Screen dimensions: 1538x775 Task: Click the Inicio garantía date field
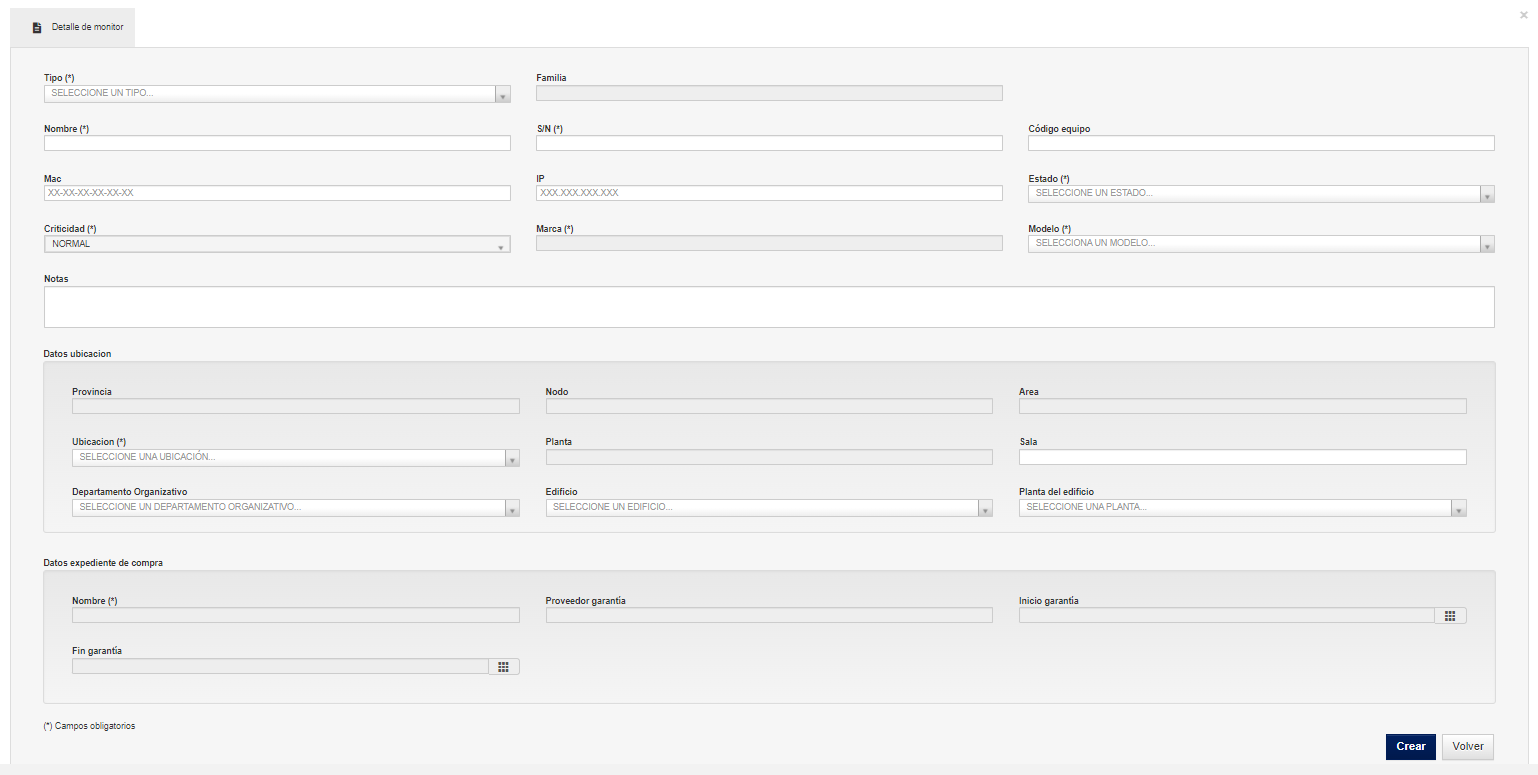pyautogui.click(x=1226, y=615)
